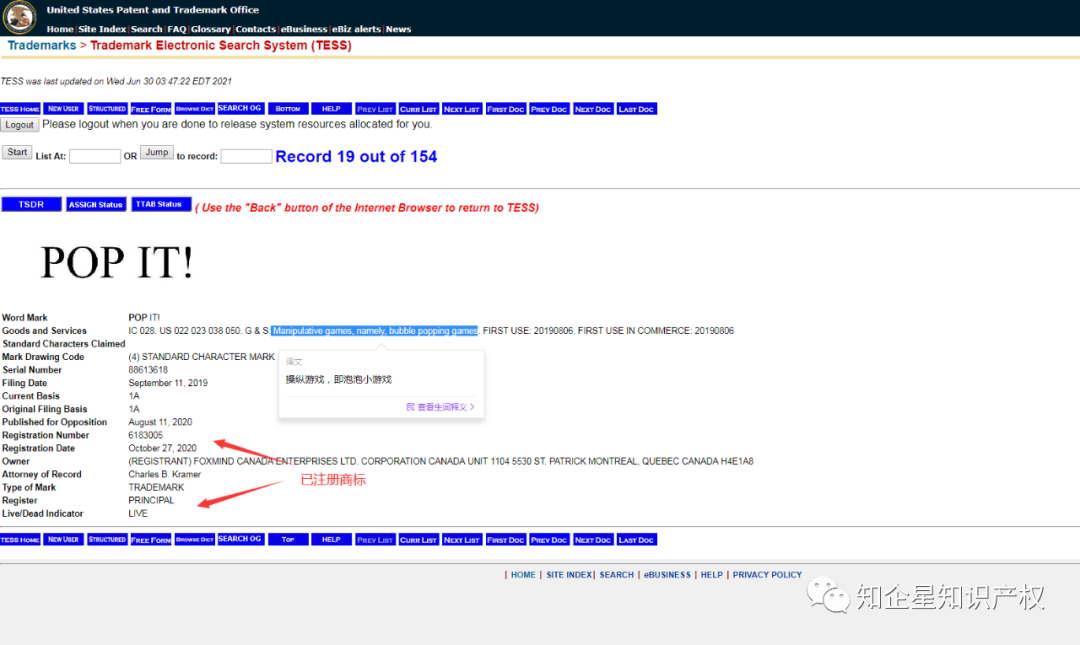This screenshot has width=1080, height=645.
Task: Focus the List At input field
Action: click(x=95, y=156)
